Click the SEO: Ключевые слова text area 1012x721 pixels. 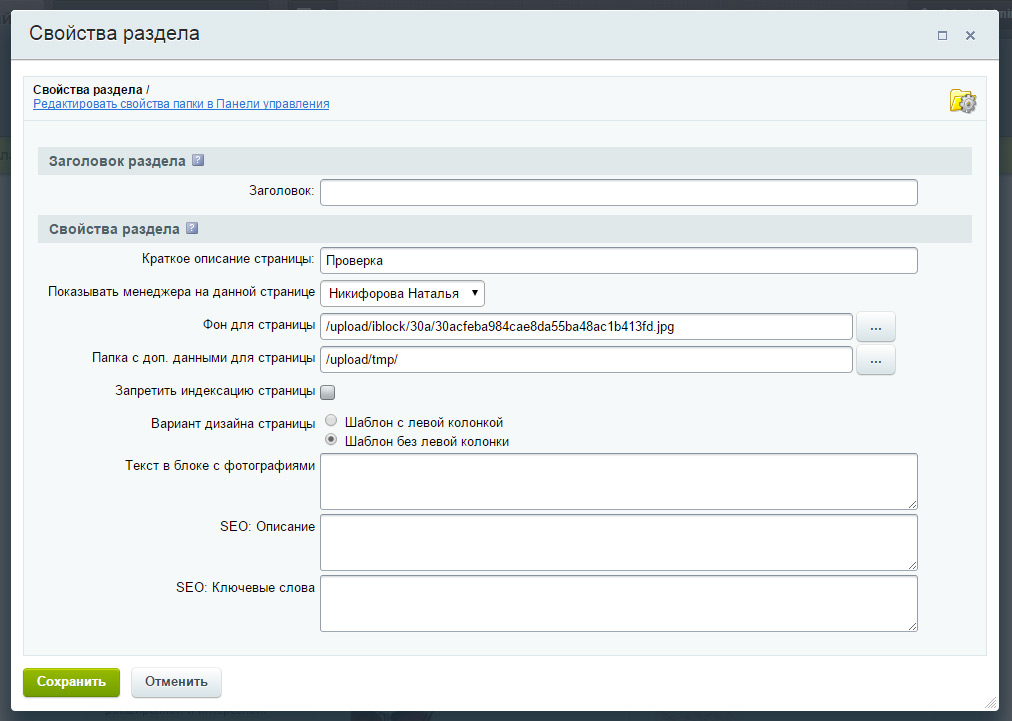pyautogui.click(x=618, y=604)
